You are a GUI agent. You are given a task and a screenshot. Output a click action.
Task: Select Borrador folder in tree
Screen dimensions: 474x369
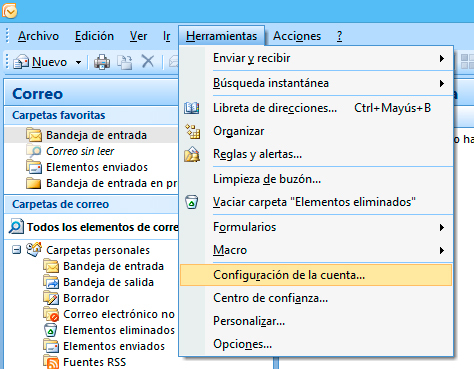pyautogui.click(x=86, y=298)
